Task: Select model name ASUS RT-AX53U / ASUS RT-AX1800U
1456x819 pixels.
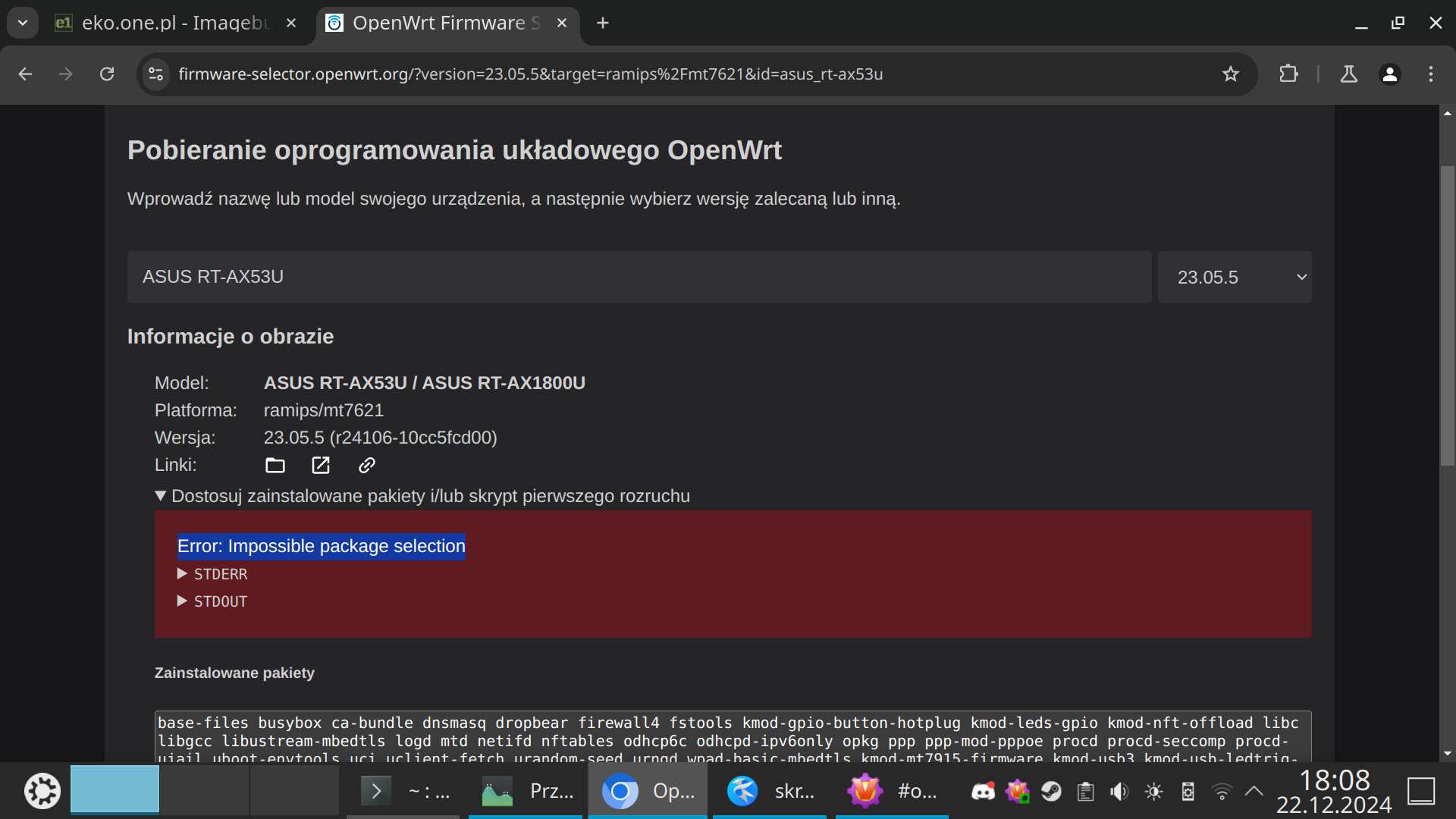Action: tap(425, 384)
